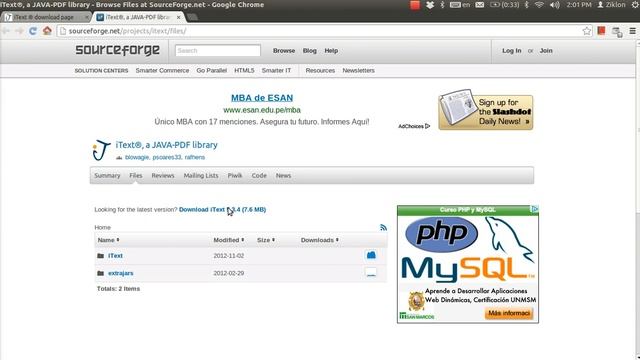Open the Chrome menu hamburger icon
640x360 pixels.
click(632, 31)
